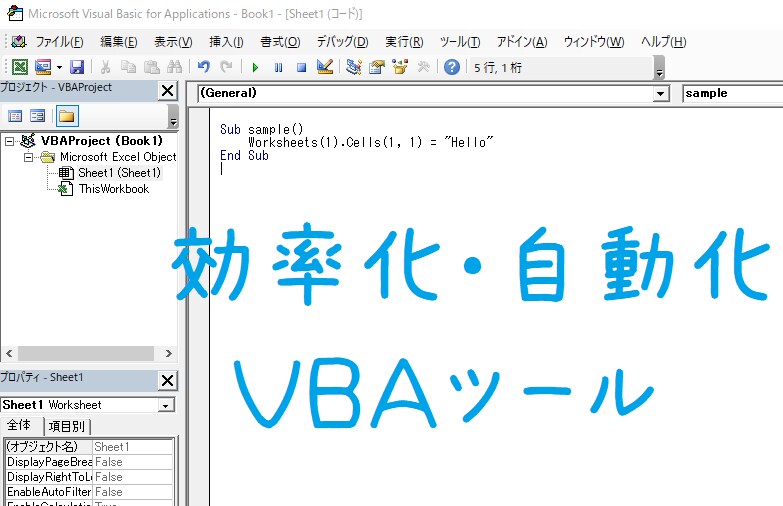
Task: Click View Object icon in project pane
Action: click(x=37, y=116)
